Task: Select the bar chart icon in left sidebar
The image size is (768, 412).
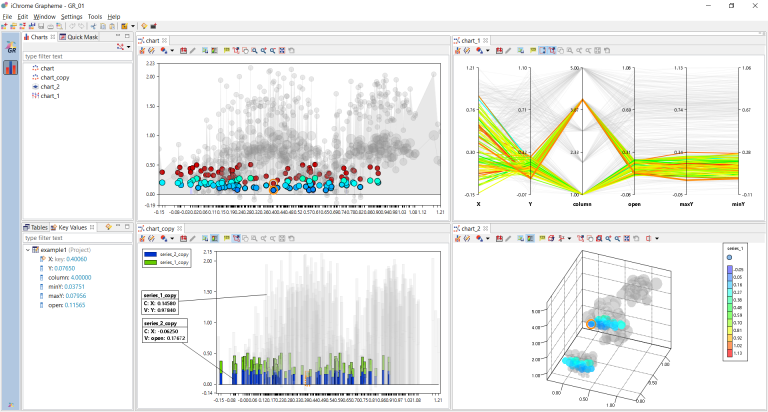Action: click(11, 68)
